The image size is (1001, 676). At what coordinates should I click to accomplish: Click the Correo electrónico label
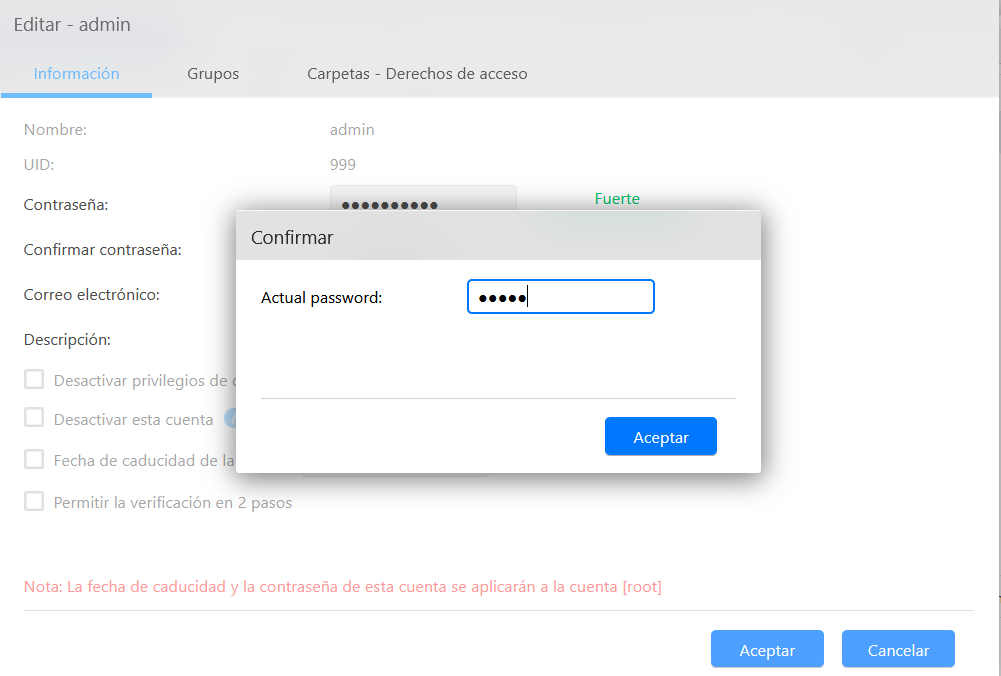[x=92, y=295]
